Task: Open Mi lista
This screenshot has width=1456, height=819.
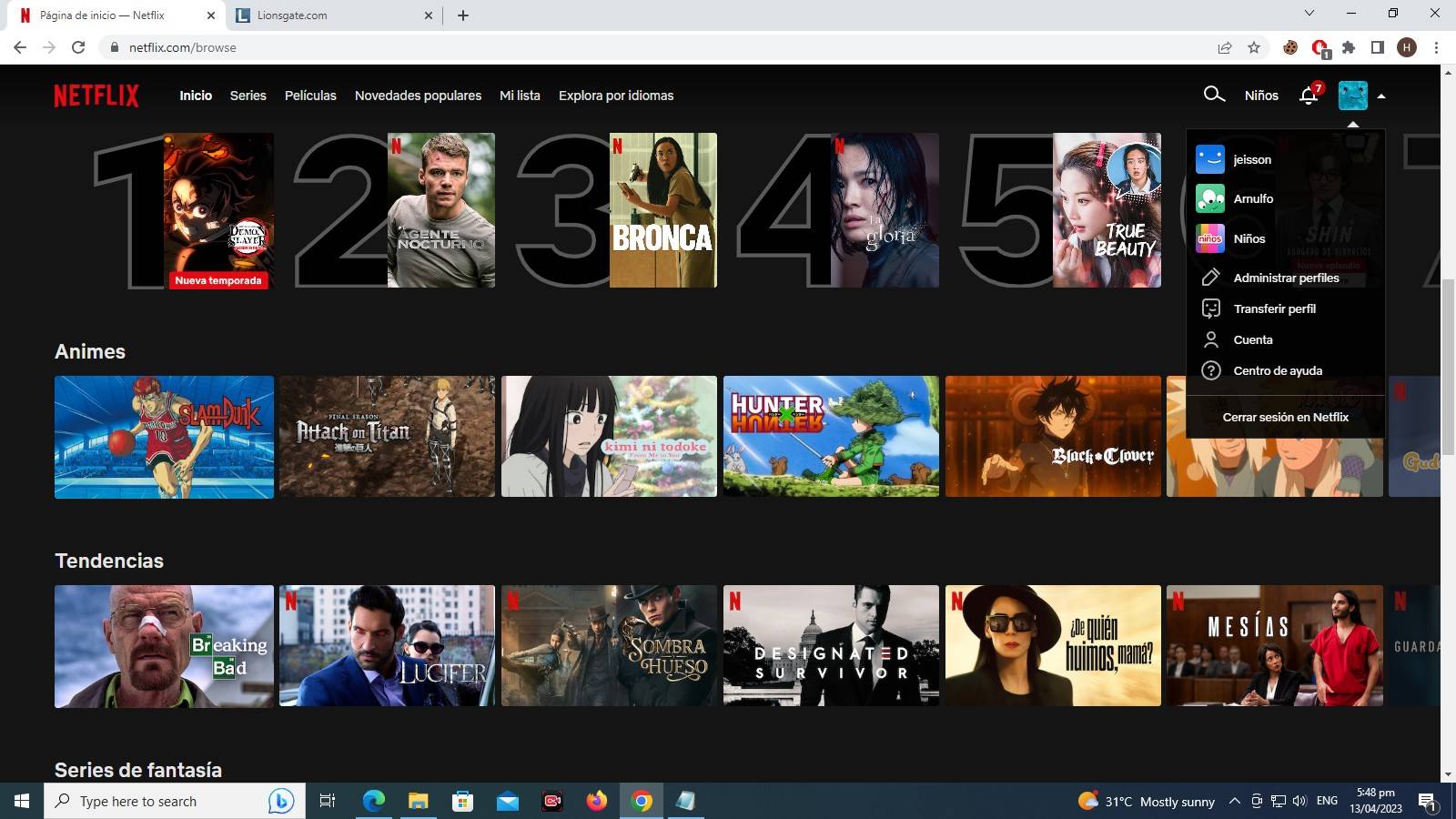Action: [x=520, y=96]
